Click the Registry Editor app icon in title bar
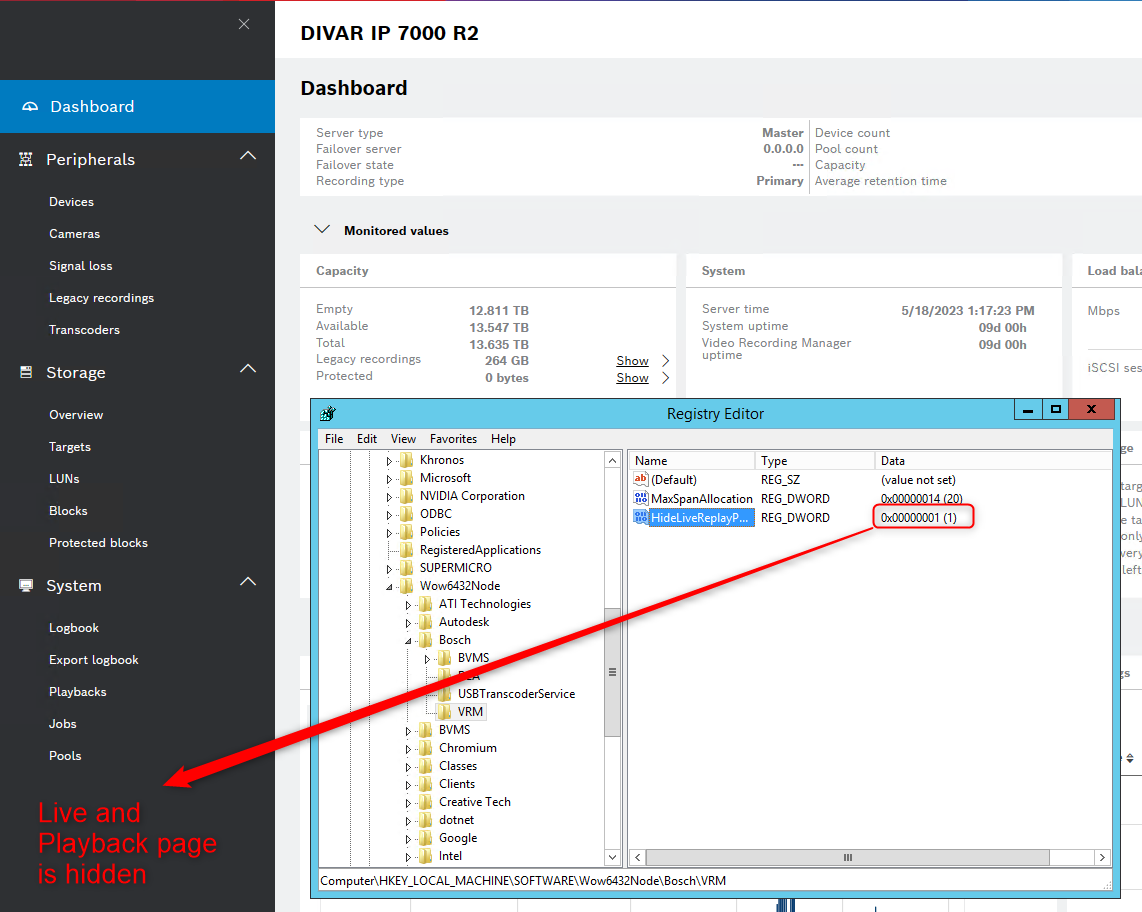Image resolution: width=1142 pixels, height=912 pixels. point(328,414)
